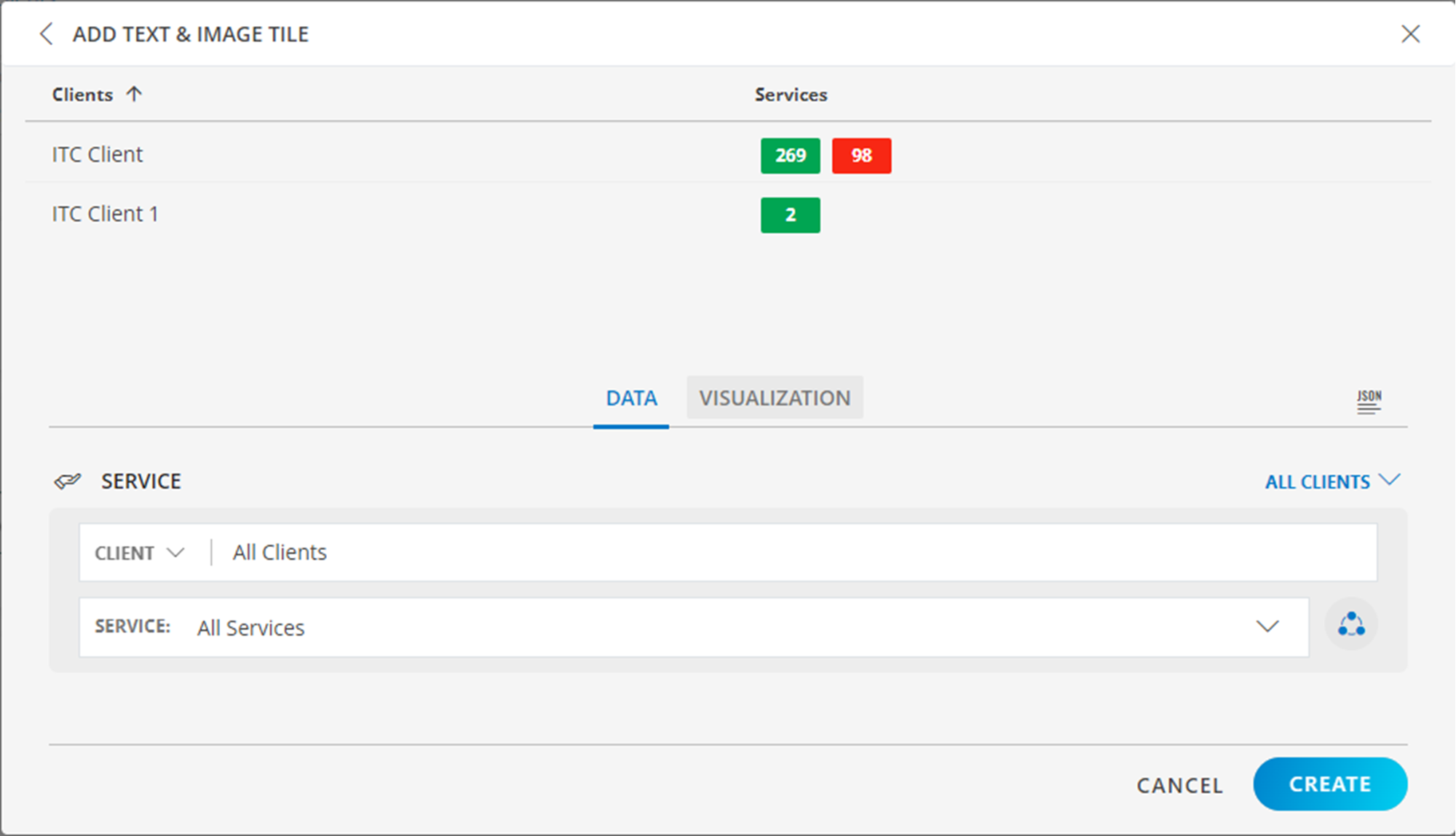Viewport: 1456px width, 836px height.
Task: Click the back arrow in the dialog header
Action: 47,33
